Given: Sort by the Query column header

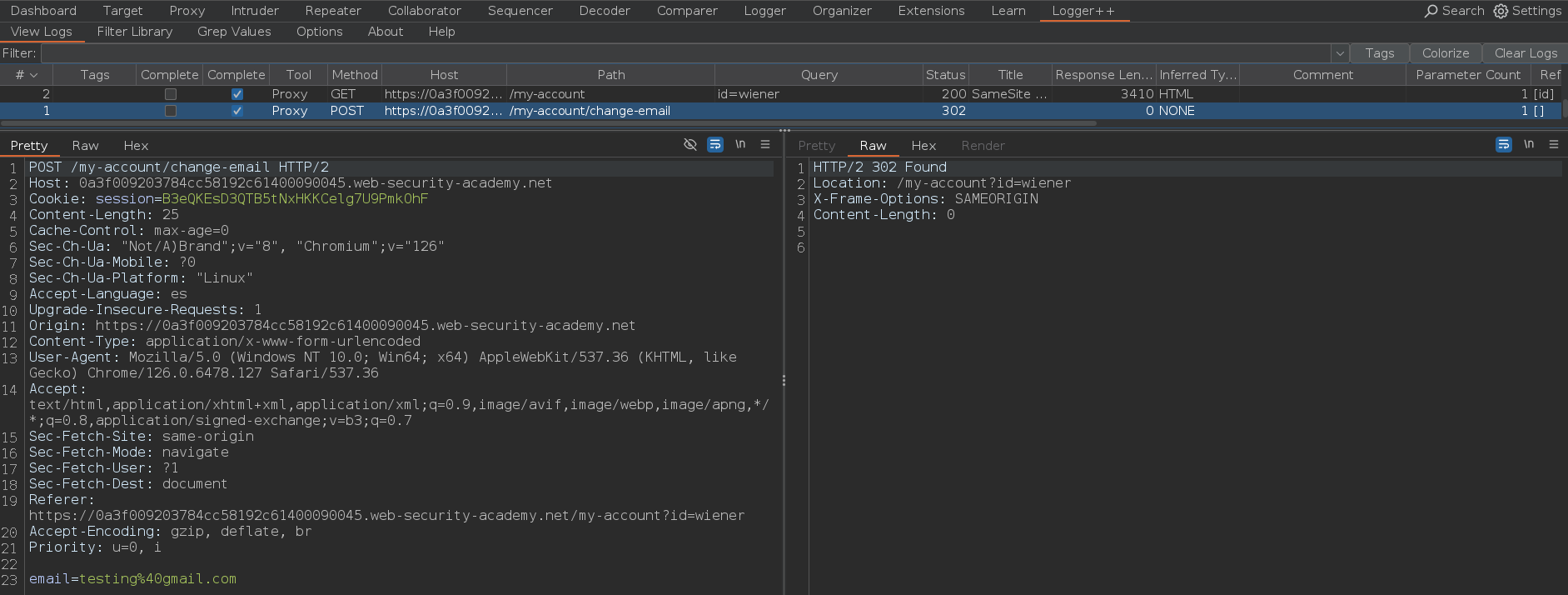Looking at the screenshot, I should click(x=819, y=75).
